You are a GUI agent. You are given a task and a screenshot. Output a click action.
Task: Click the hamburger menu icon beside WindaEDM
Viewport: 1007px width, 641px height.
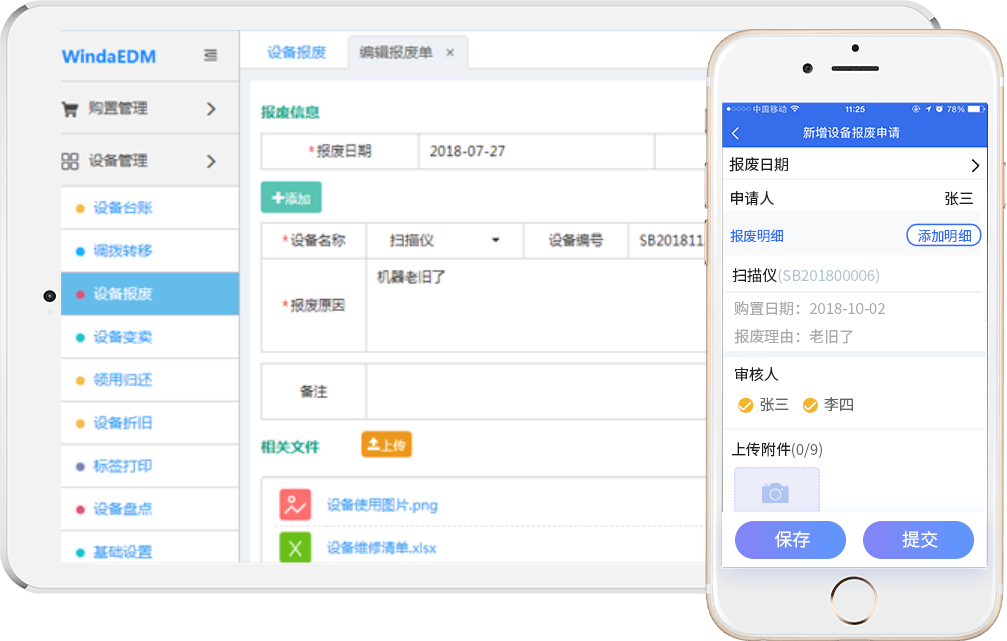[210, 56]
